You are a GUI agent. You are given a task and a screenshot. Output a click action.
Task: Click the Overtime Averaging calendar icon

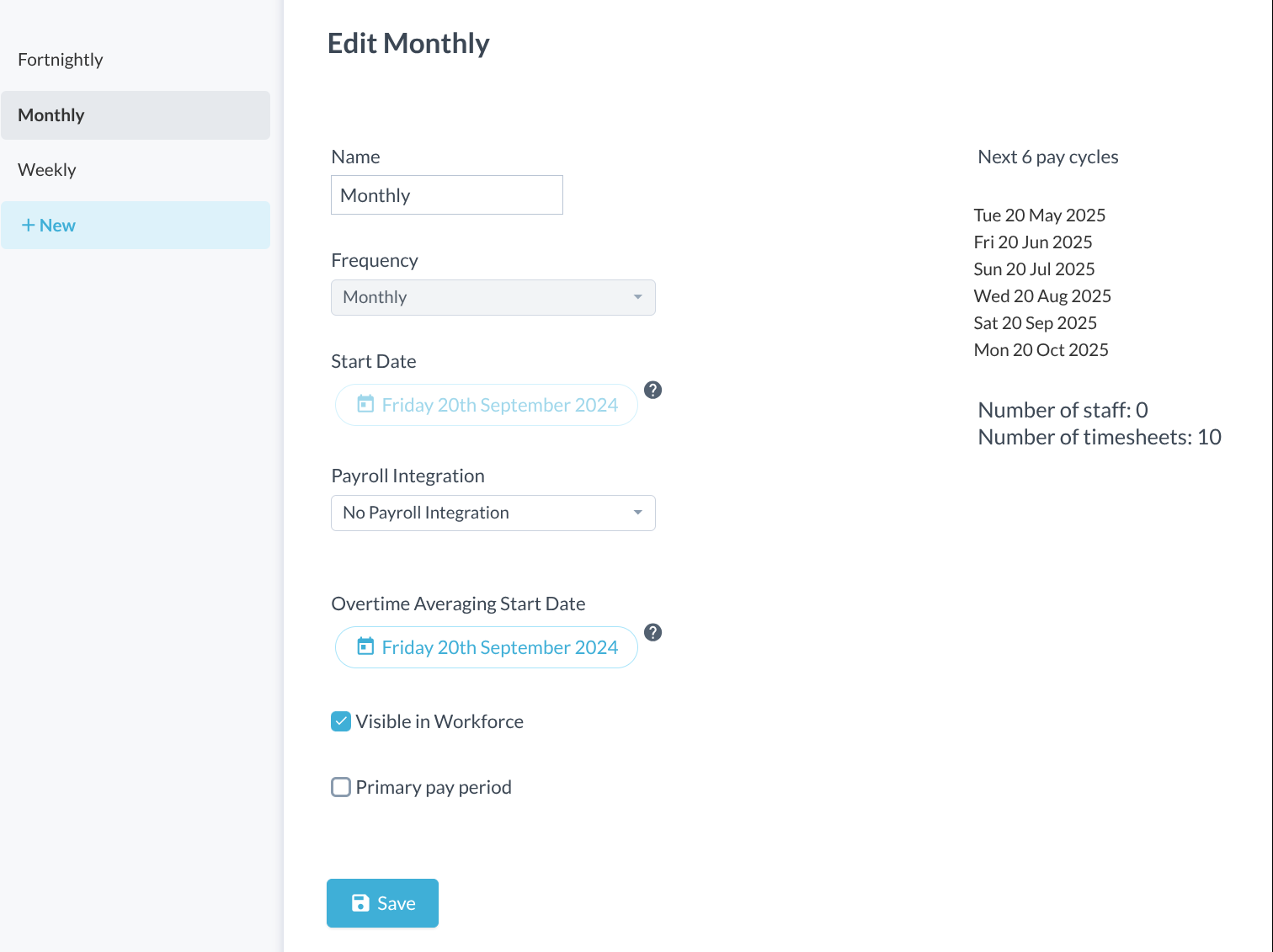[x=365, y=646]
